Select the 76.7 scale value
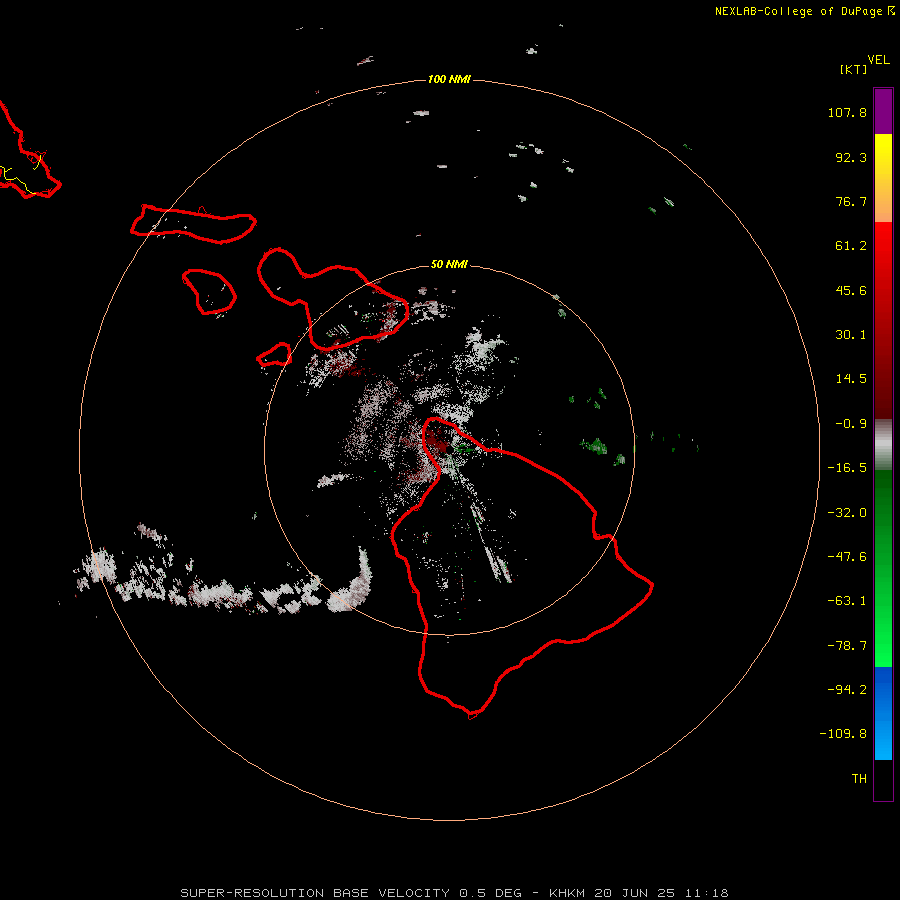 tap(851, 201)
